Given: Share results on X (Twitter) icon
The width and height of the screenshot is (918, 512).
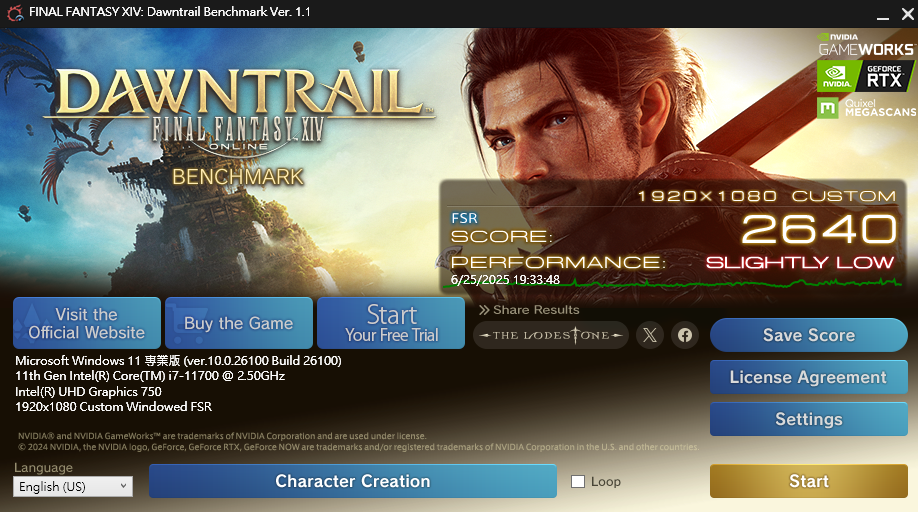Looking at the screenshot, I should [650, 335].
